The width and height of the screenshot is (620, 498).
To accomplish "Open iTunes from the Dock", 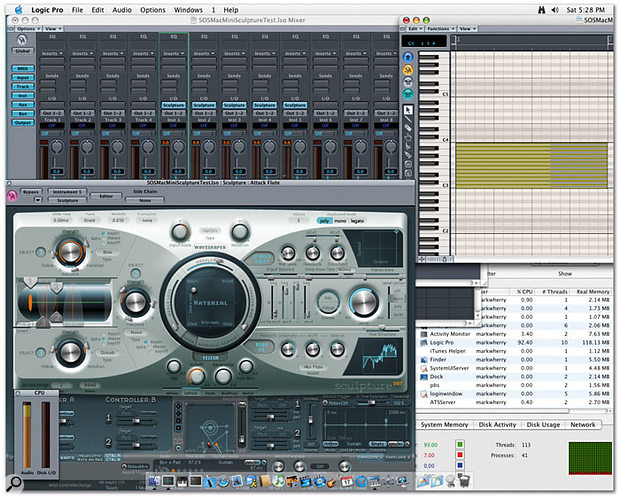I will [279, 481].
